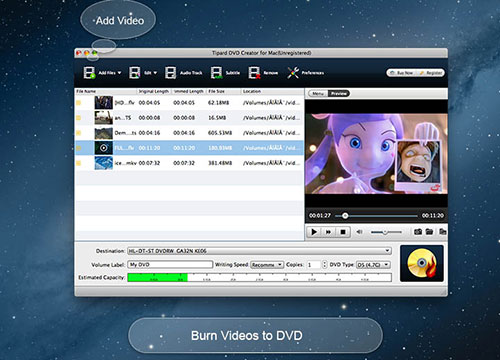Toggle the checkbox for the 62.18MB flv file
The height and width of the screenshot is (360, 500).
coord(79,103)
